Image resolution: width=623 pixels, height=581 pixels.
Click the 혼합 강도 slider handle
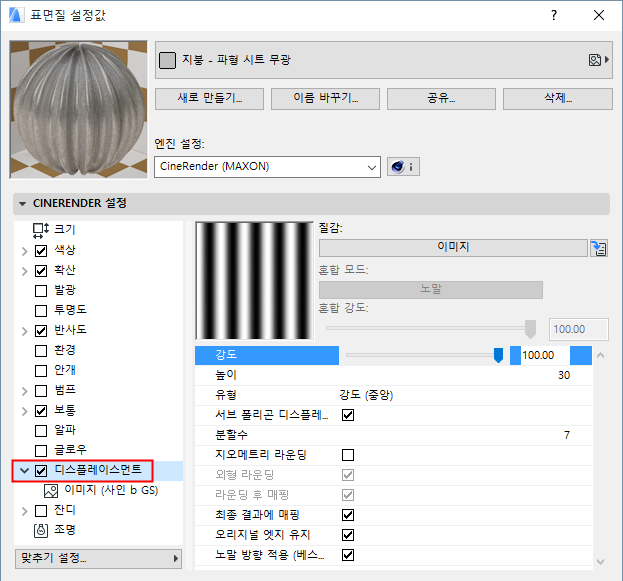click(530, 329)
